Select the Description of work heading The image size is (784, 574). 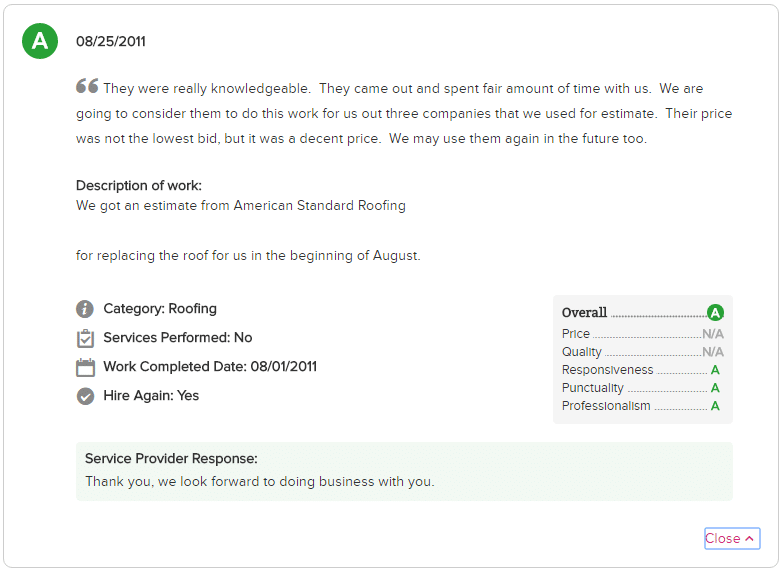139,186
